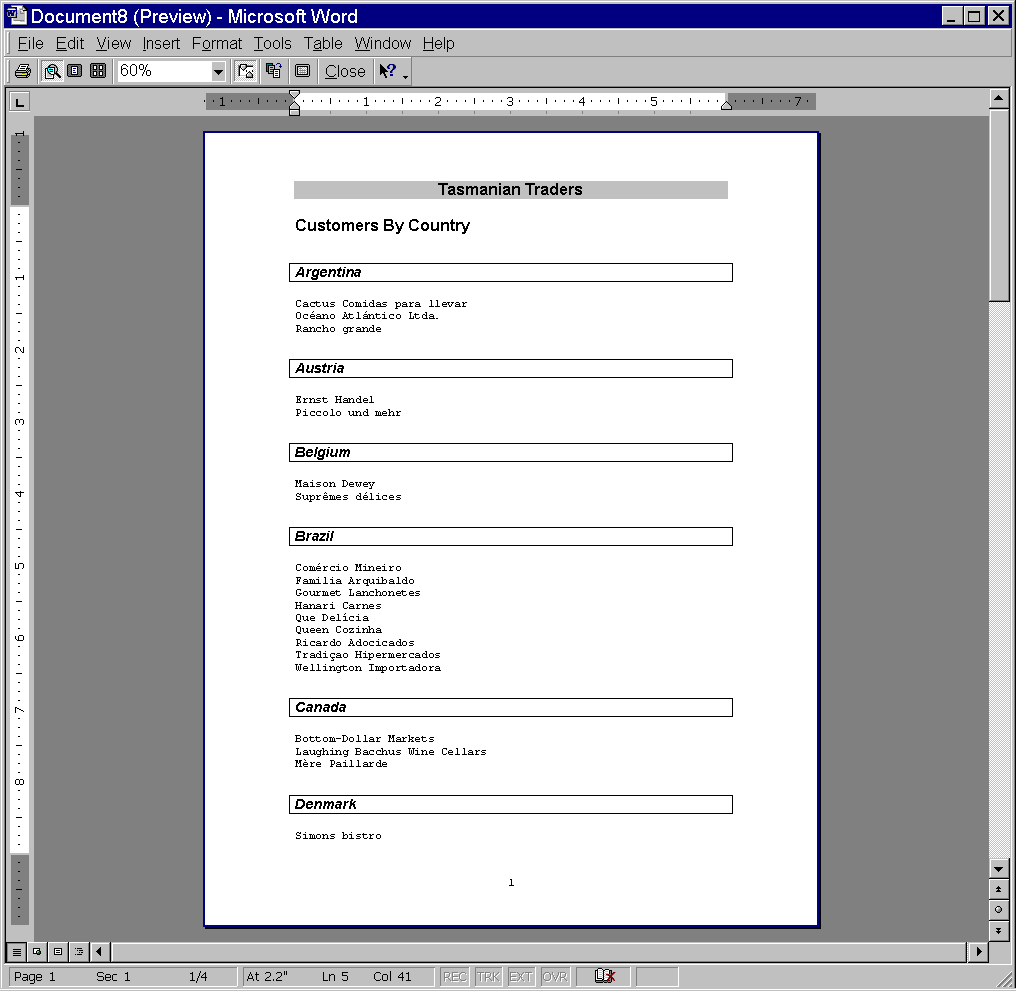The width and height of the screenshot is (1016, 991).
Task: Click the Austria country header box
Action: pyautogui.click(x=511, y=368)
